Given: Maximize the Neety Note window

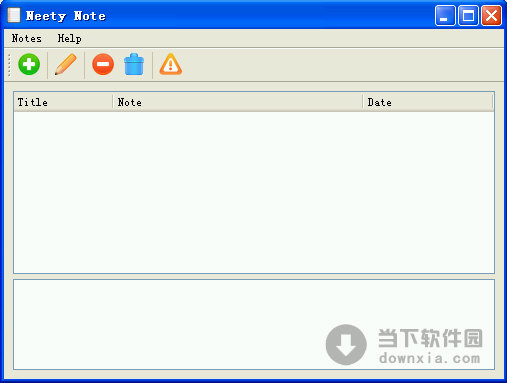Looking at the screenshot, I should [468, 16].
